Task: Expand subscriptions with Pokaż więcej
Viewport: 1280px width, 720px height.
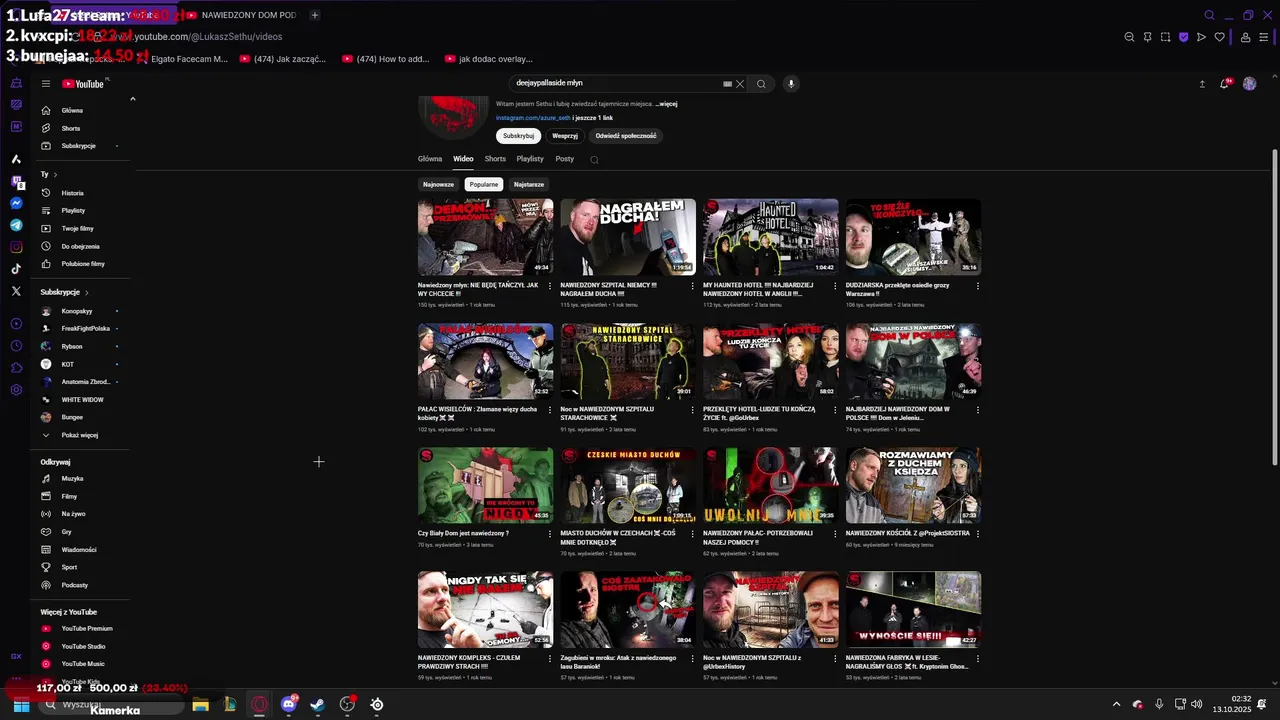Action: tap(80, 435)
